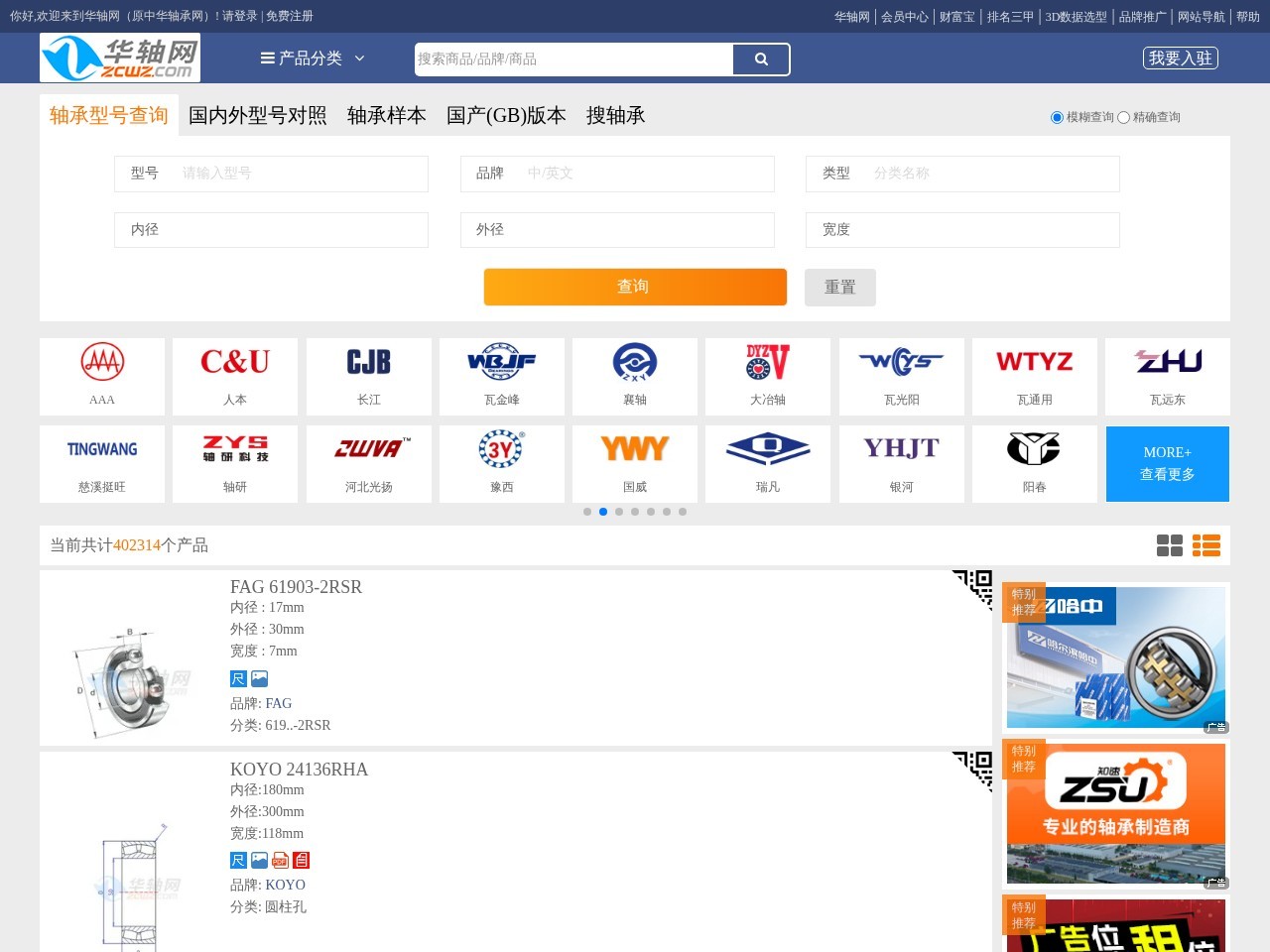Click the 华轴网 zcwz.com site logo

click(120, 58)
